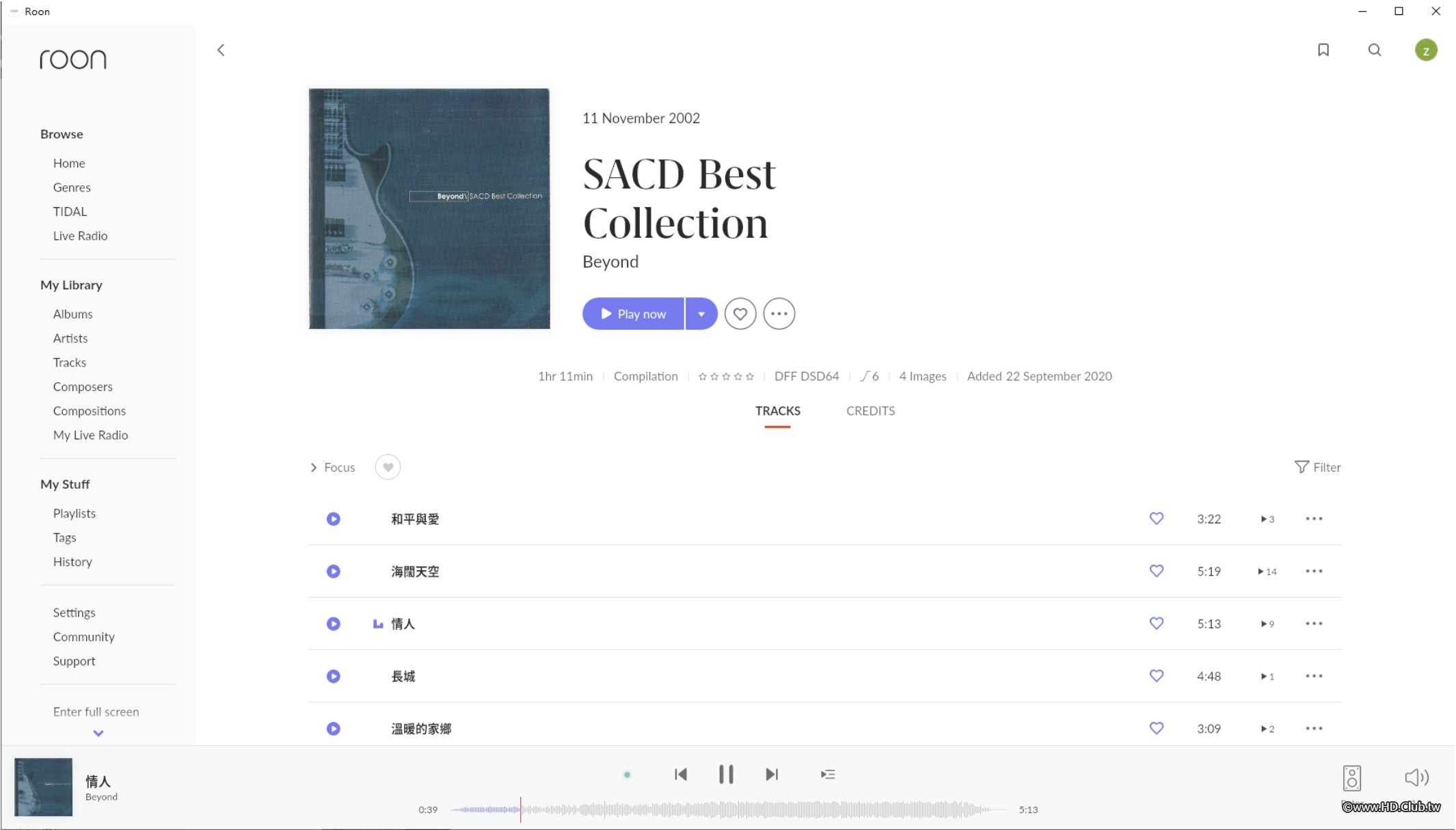This screenshot has width=1456, height=830.
Task: Favorite the album with heart button
Action: click(740, 314)
